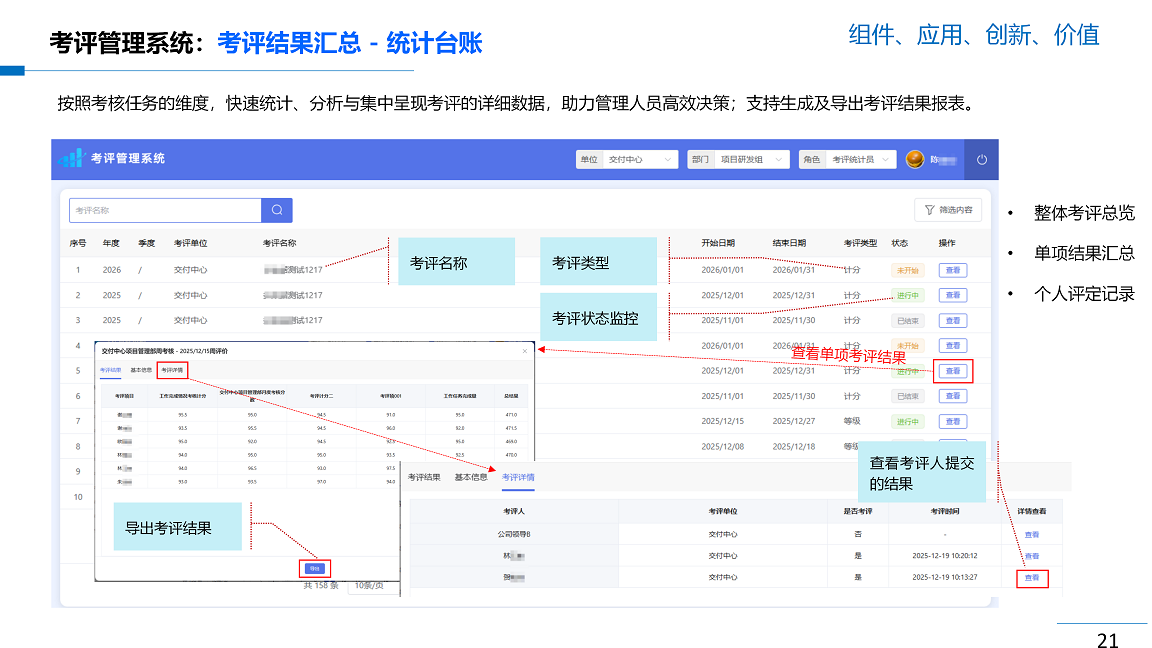
Task: Open the 筛选内容 filter button
Action: click(x=948, y=210)
